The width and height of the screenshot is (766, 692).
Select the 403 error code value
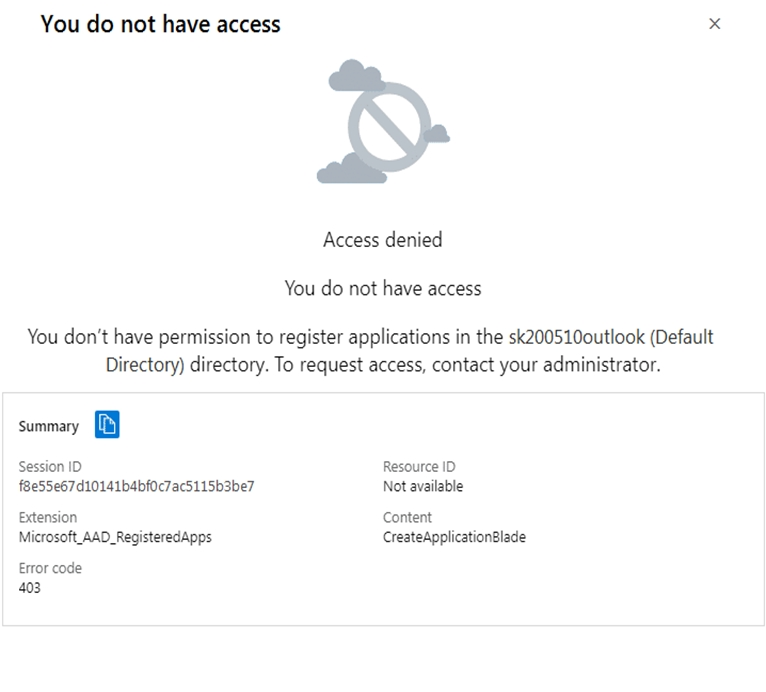coord(30,588)
